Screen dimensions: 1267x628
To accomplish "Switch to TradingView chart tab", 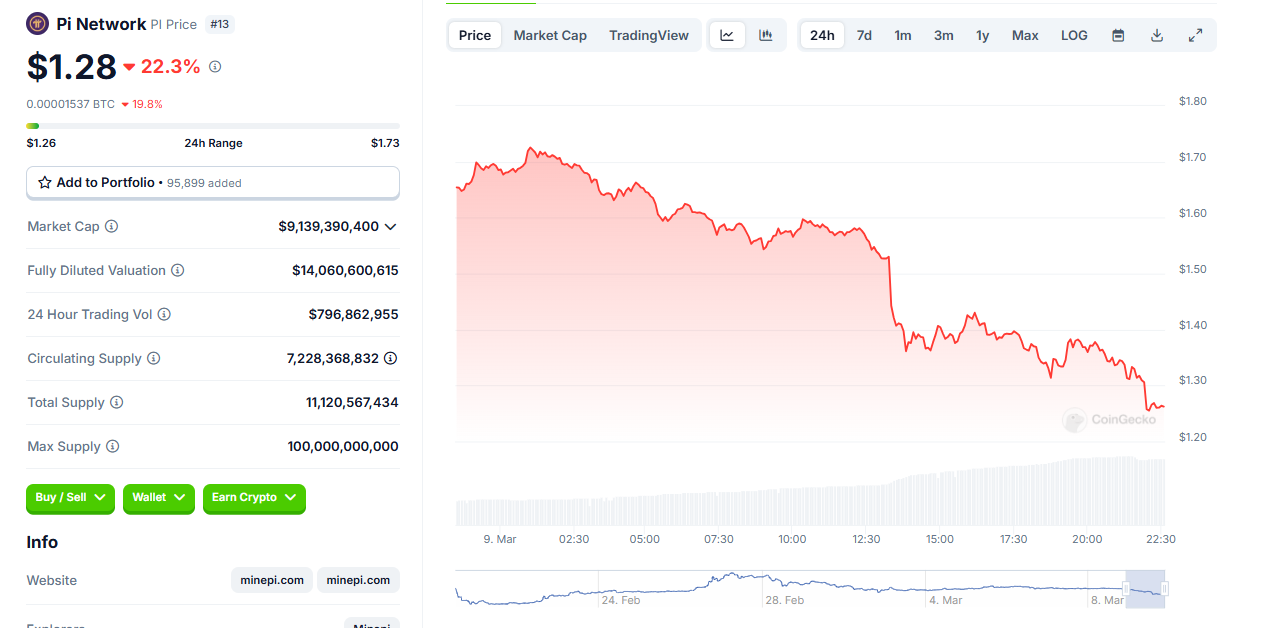I will click(649, 35).
